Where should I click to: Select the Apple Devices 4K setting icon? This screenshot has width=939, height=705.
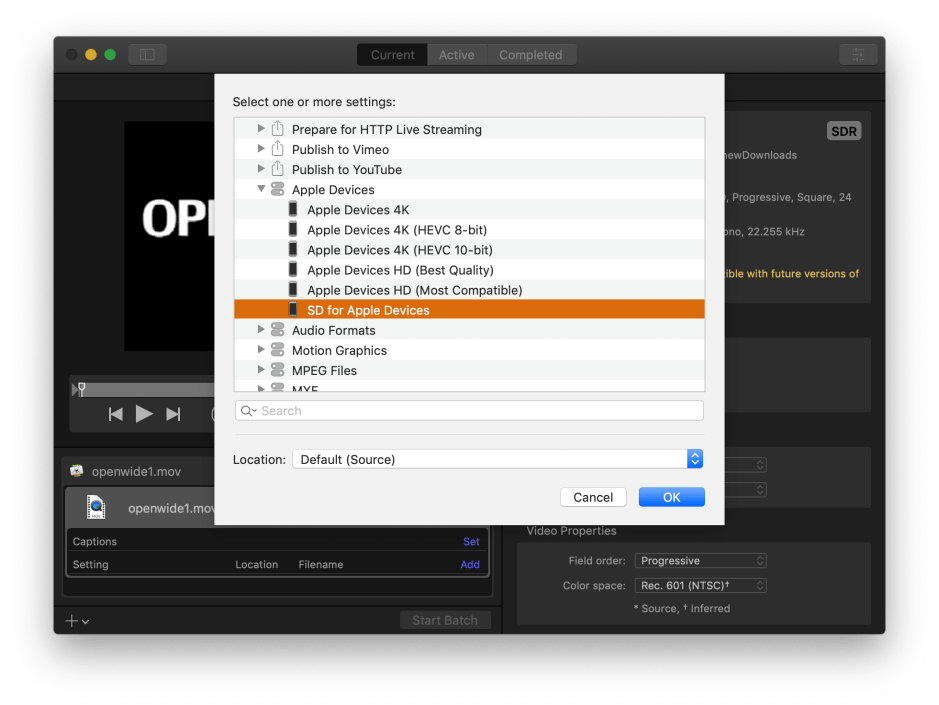coord(293,209)
